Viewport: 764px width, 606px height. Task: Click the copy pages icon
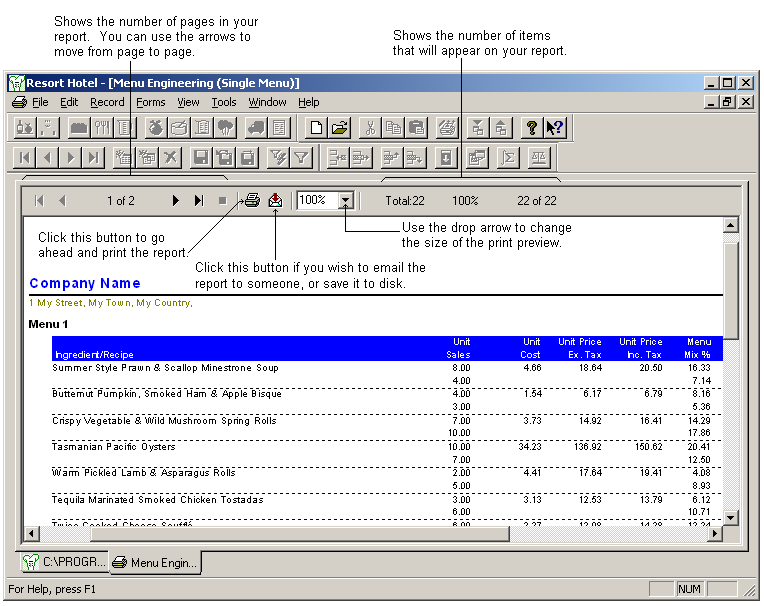393,128
